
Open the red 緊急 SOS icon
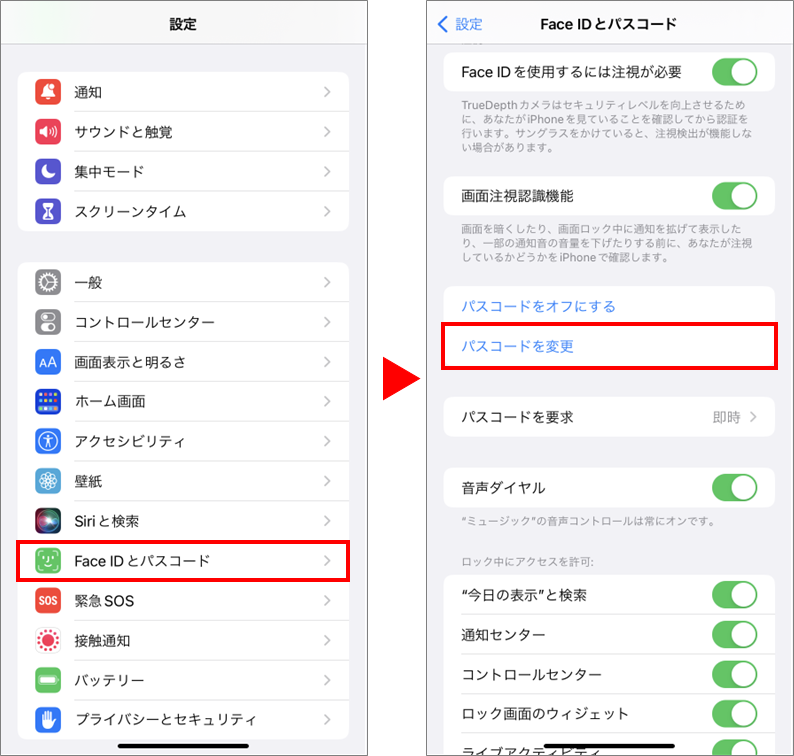coord(48,601)
